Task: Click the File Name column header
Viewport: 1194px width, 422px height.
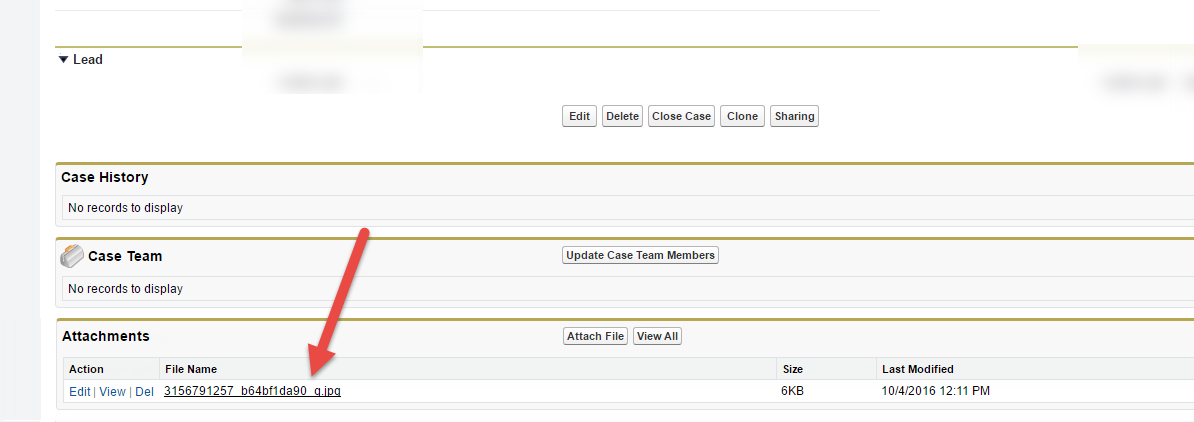Action: click(x=191, y=369)
